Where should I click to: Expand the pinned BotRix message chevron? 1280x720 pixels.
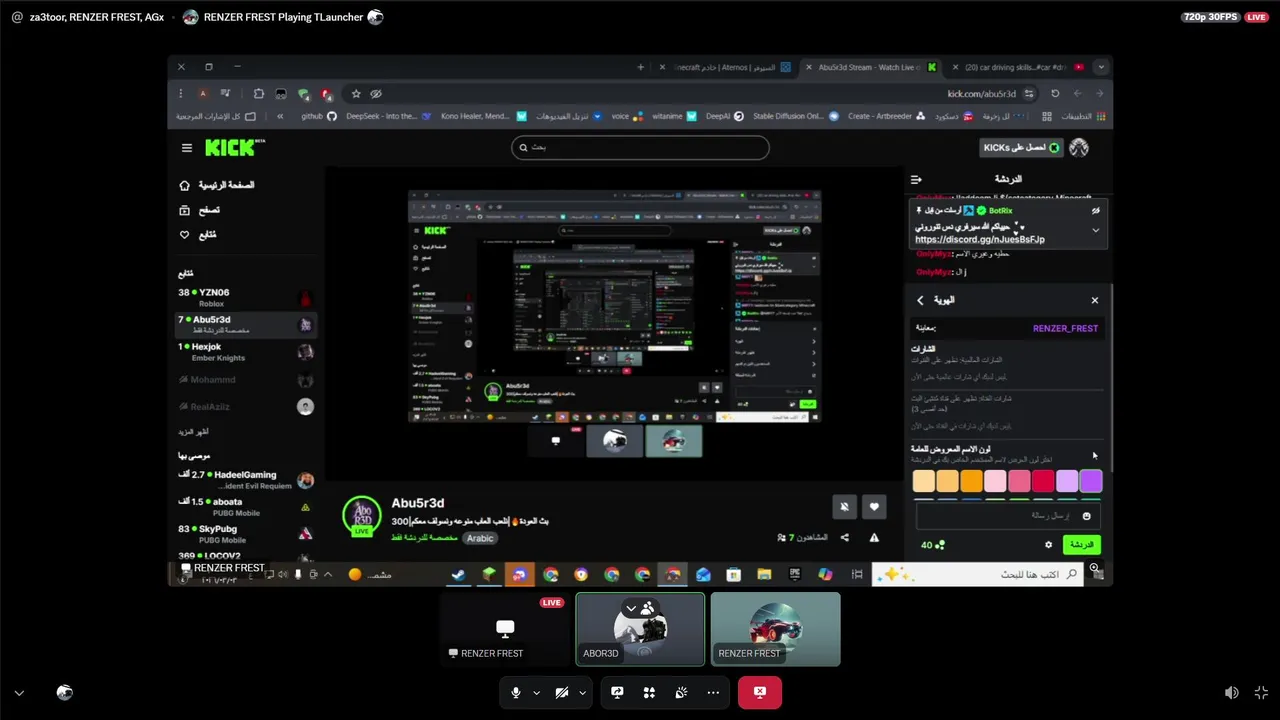click(1096, 230)
